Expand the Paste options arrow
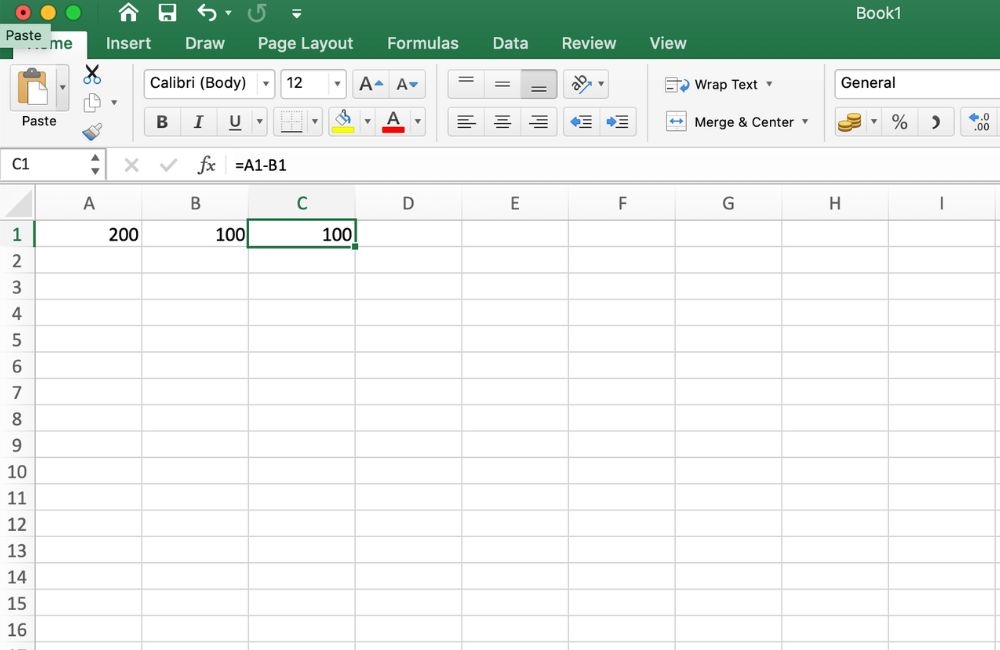1000x650 pixels. [x=62, y=87]
